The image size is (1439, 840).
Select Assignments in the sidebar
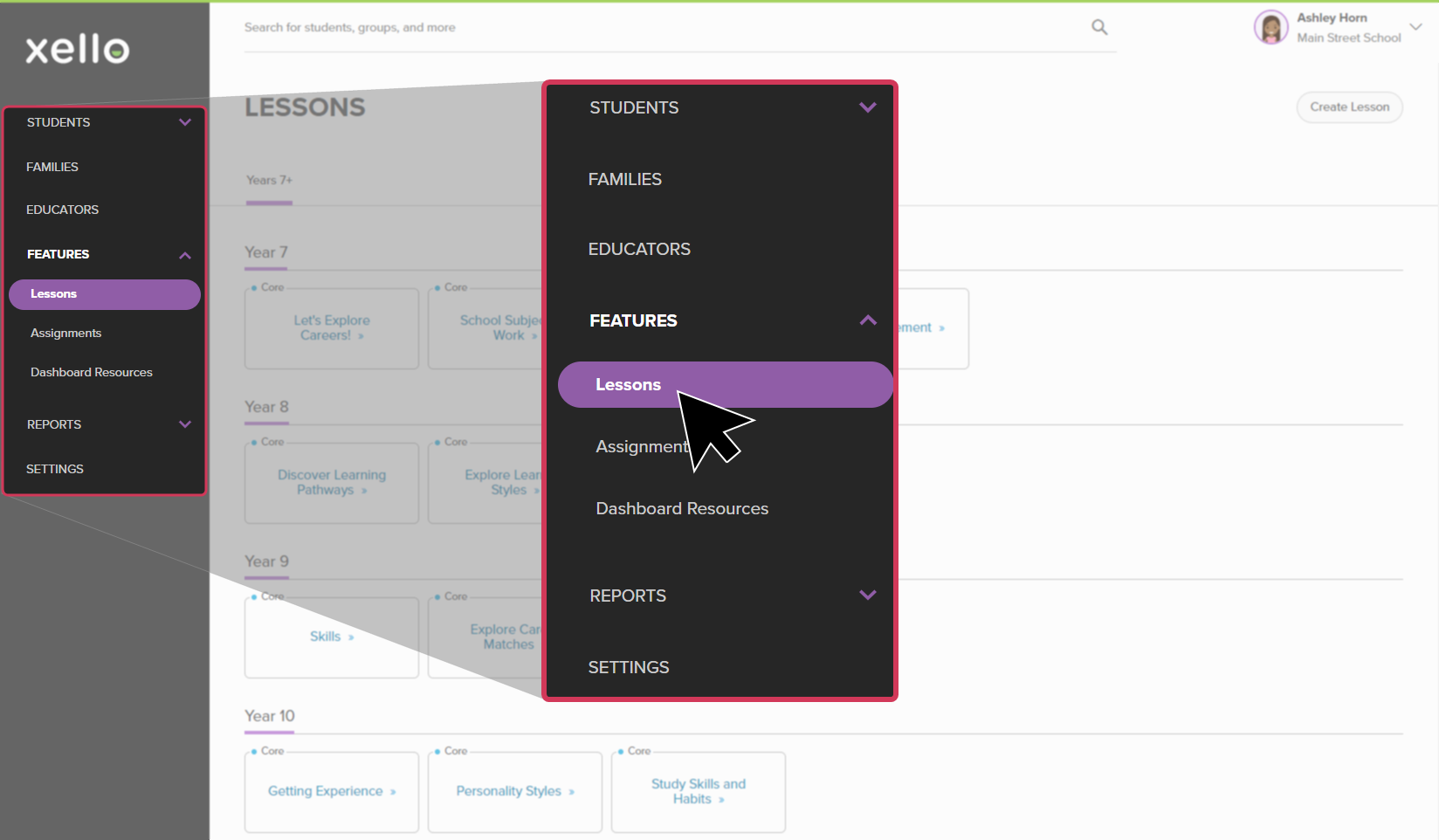[65, 333]
